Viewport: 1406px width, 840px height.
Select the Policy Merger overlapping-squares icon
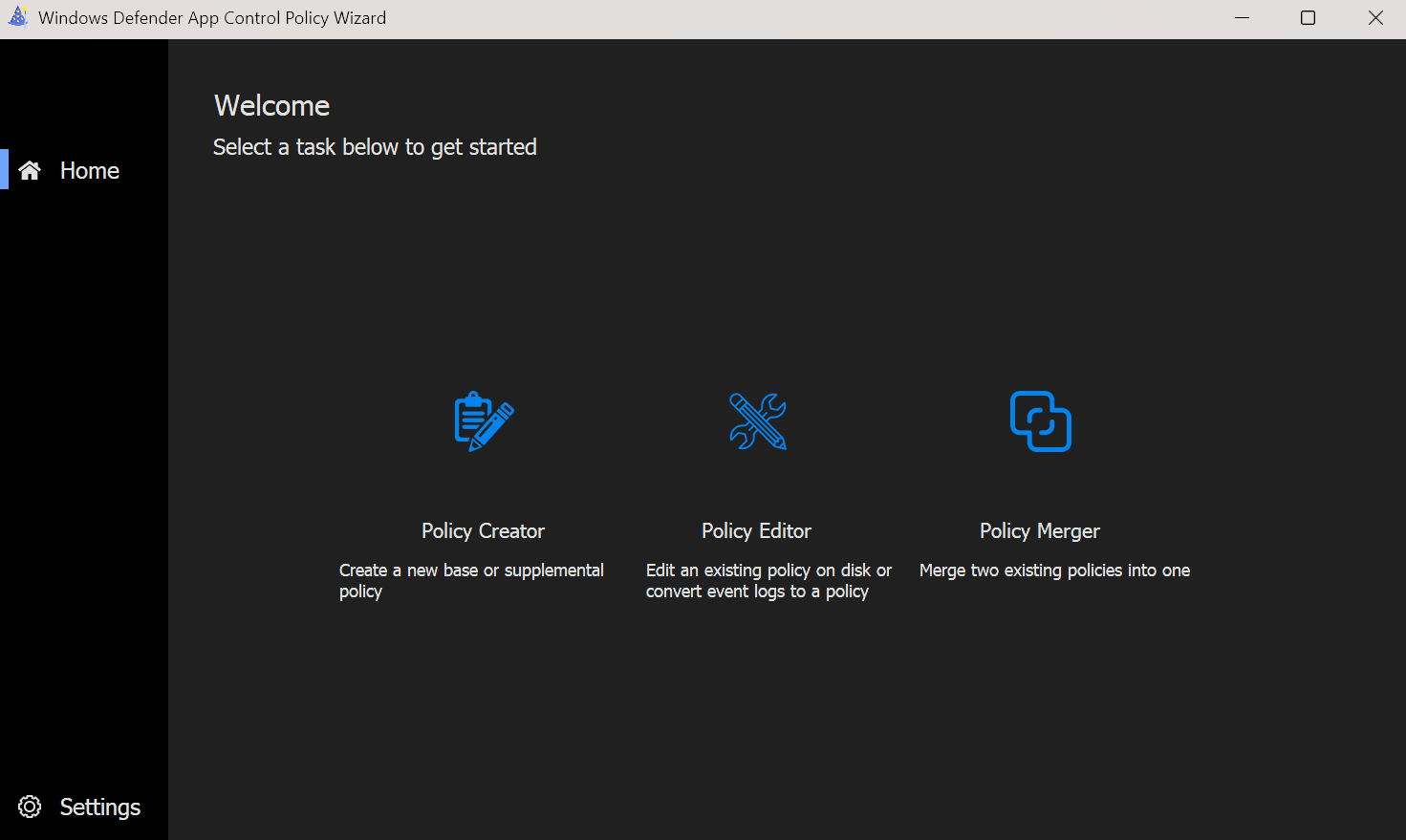(x=1040, y=421)
